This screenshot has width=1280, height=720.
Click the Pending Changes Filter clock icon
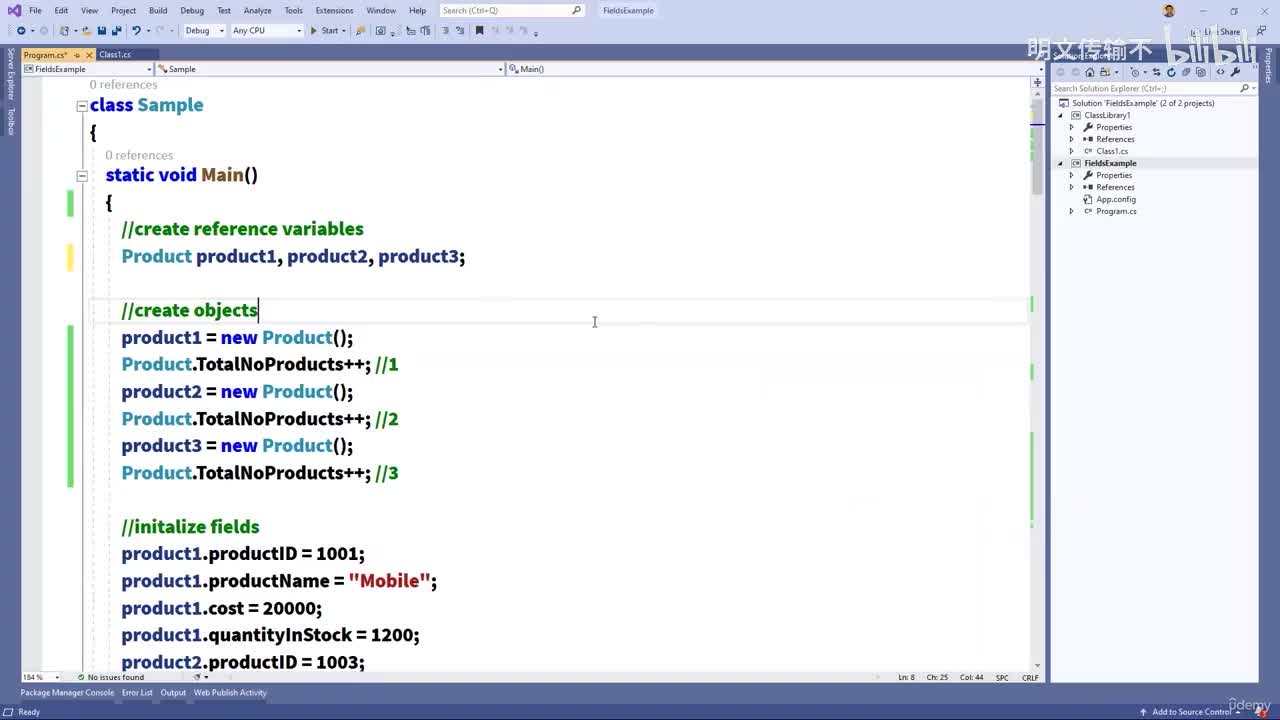coord(1137,72)
